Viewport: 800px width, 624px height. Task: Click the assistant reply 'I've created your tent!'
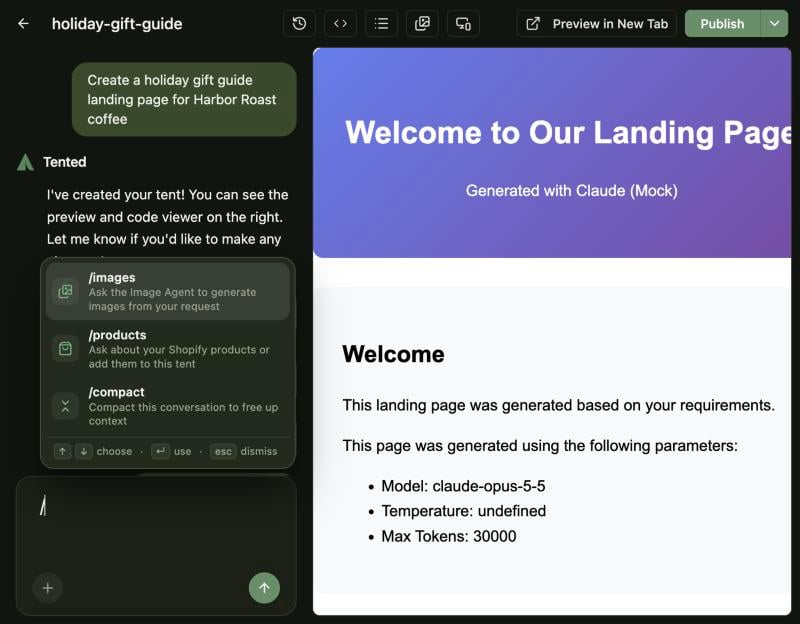click(x=167, y=217)
